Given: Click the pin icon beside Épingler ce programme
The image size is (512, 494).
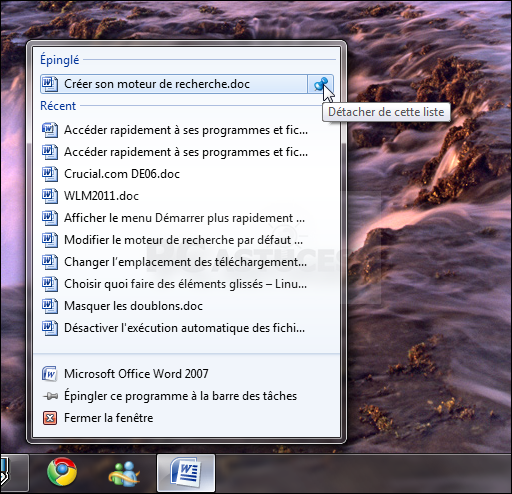Looking at the screenshot, I should (50, 396).
